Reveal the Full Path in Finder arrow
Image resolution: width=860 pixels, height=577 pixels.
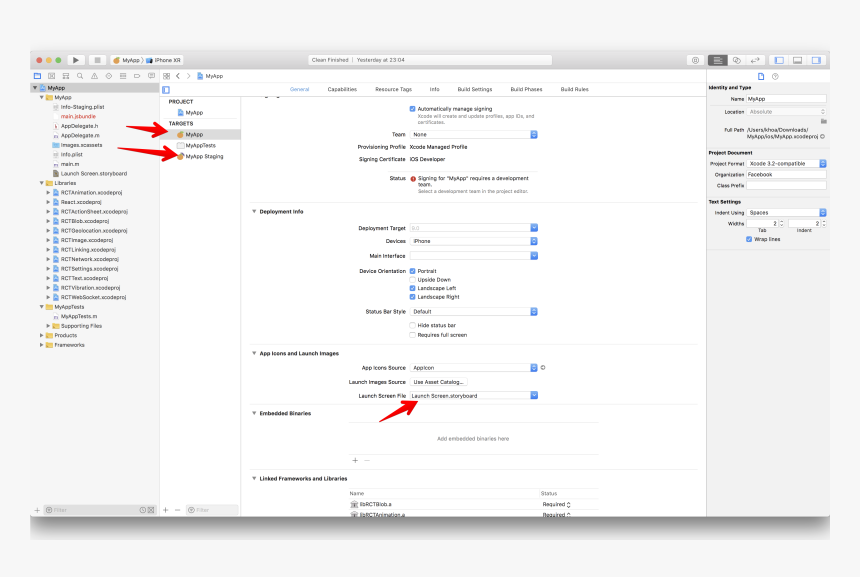[822, 137]
